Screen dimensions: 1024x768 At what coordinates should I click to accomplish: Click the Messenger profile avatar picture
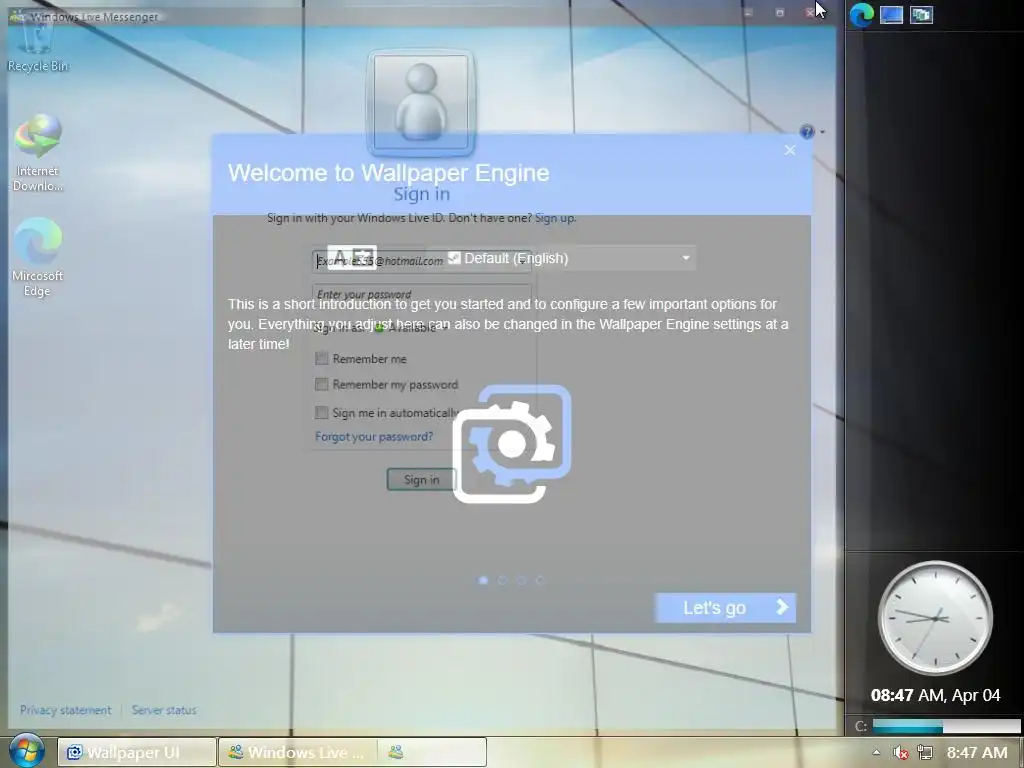(x=421, y=102)
